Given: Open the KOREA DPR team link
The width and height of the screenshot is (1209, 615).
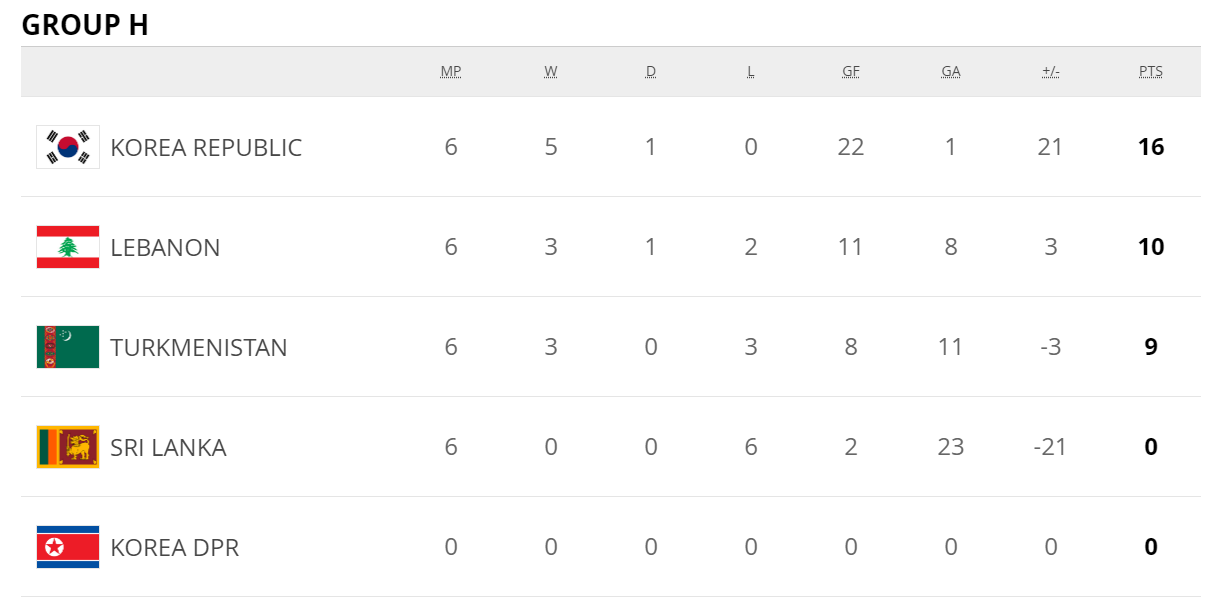Looking at the screenshot, I should [174, 548].
